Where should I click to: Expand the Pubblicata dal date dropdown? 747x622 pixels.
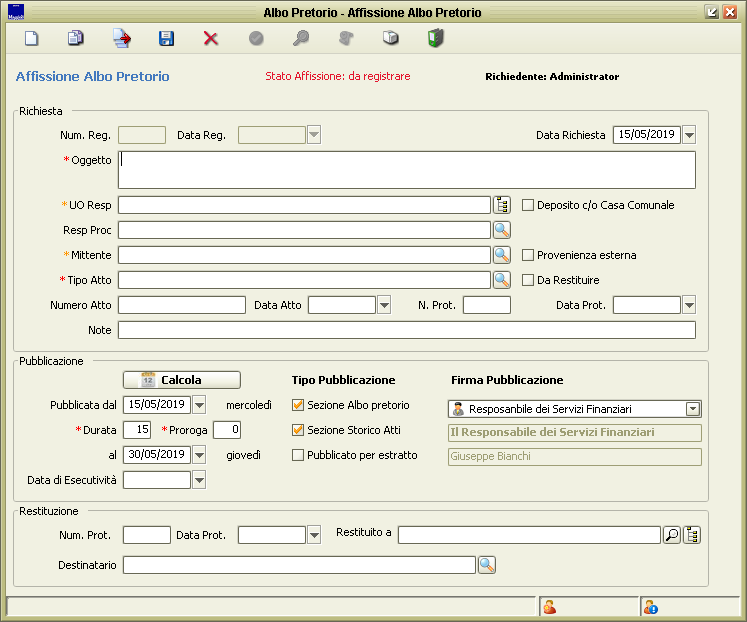[199, 405]
